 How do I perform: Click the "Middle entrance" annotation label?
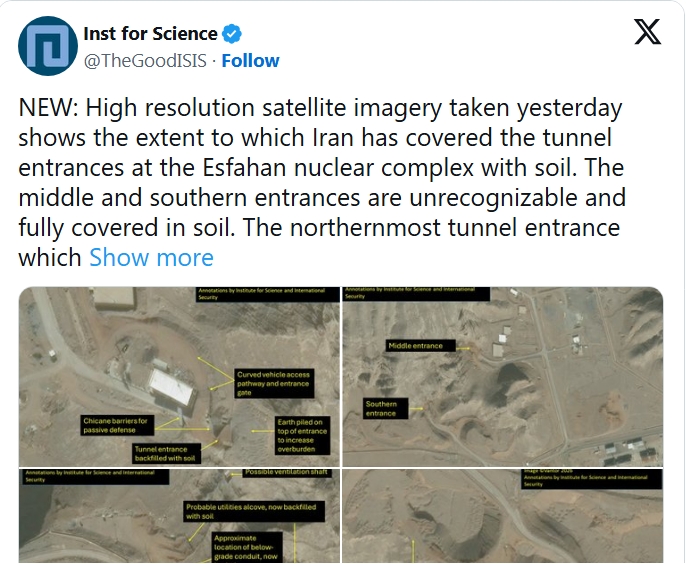(414, 346)
